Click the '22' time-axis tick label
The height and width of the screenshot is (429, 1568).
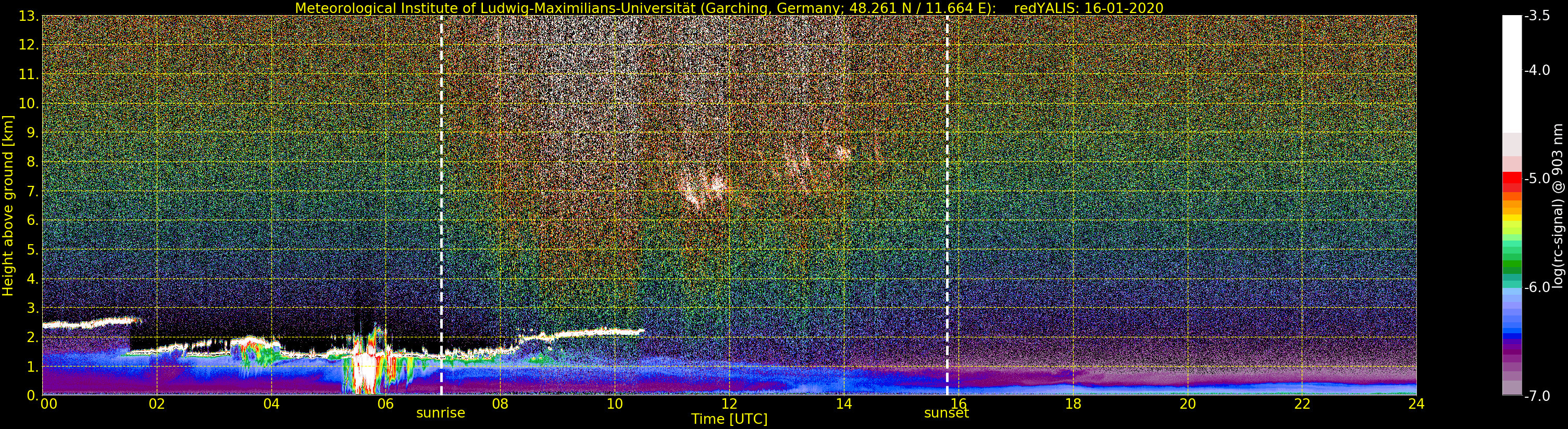click(x=1302, y=404)
